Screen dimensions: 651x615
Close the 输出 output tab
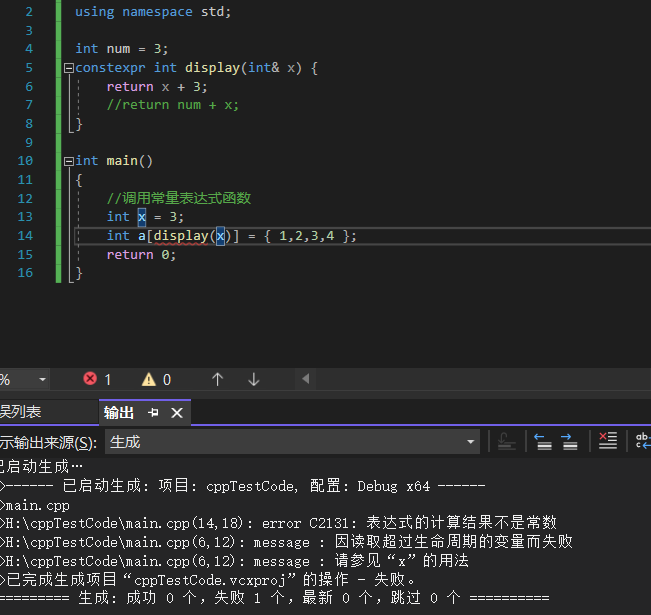tap(177, 413)
